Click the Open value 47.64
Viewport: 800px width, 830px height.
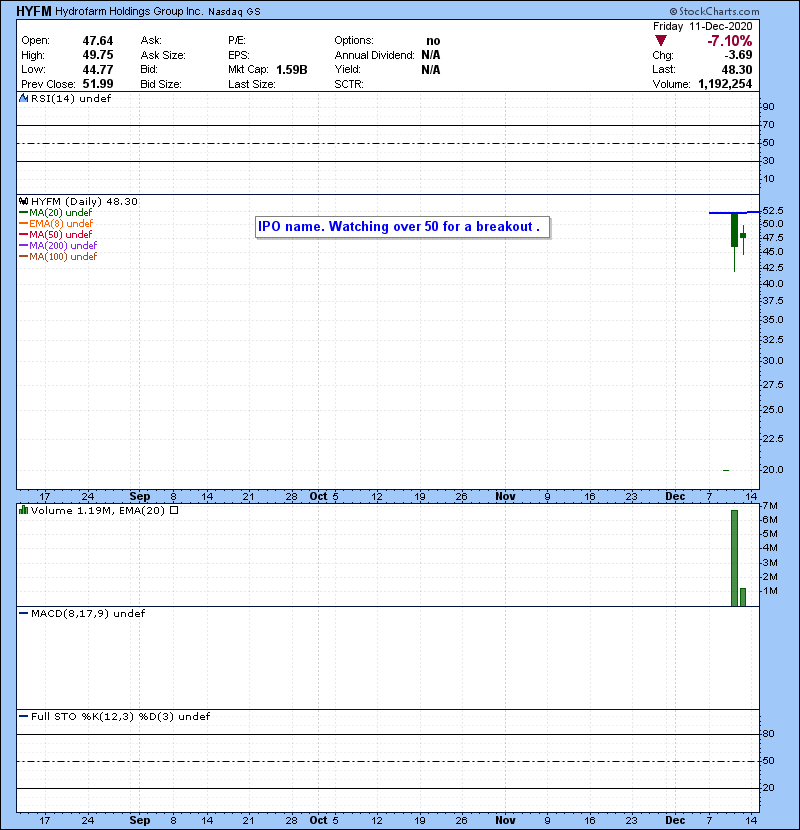pyautogui.click(x=98, y=41)
